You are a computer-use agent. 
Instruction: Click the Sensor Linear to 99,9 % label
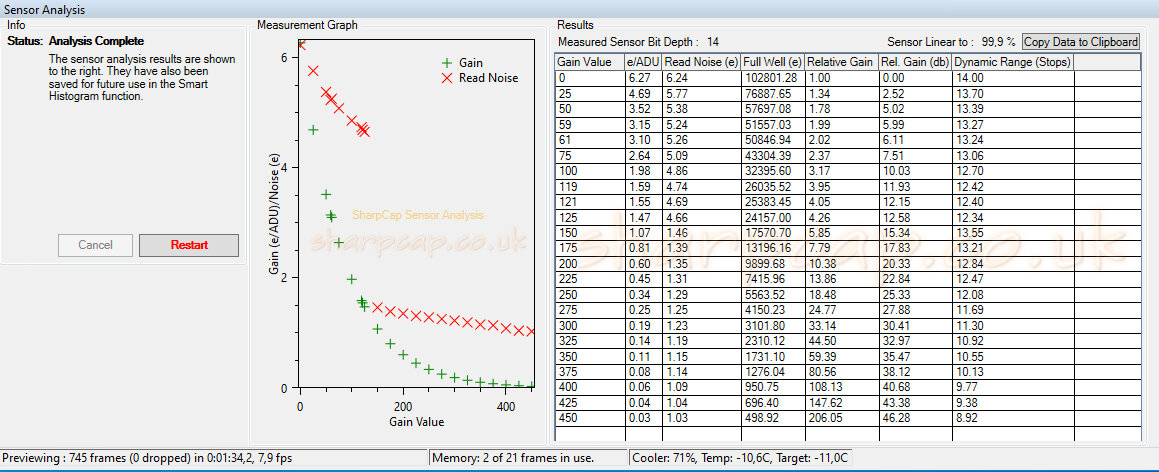coord(951,41)
